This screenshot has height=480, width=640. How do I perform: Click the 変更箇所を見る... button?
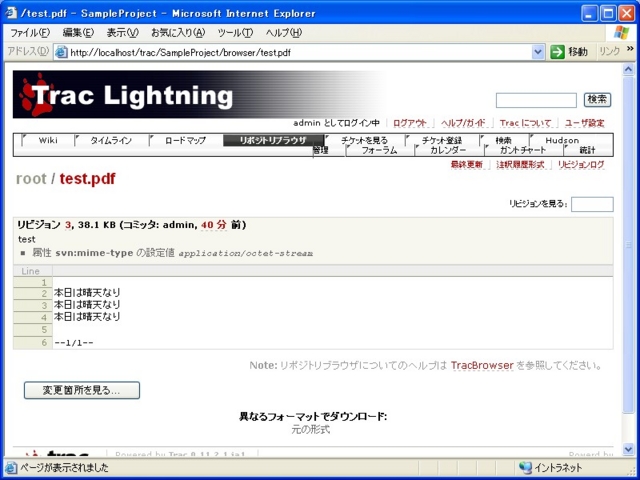(82, 390)
